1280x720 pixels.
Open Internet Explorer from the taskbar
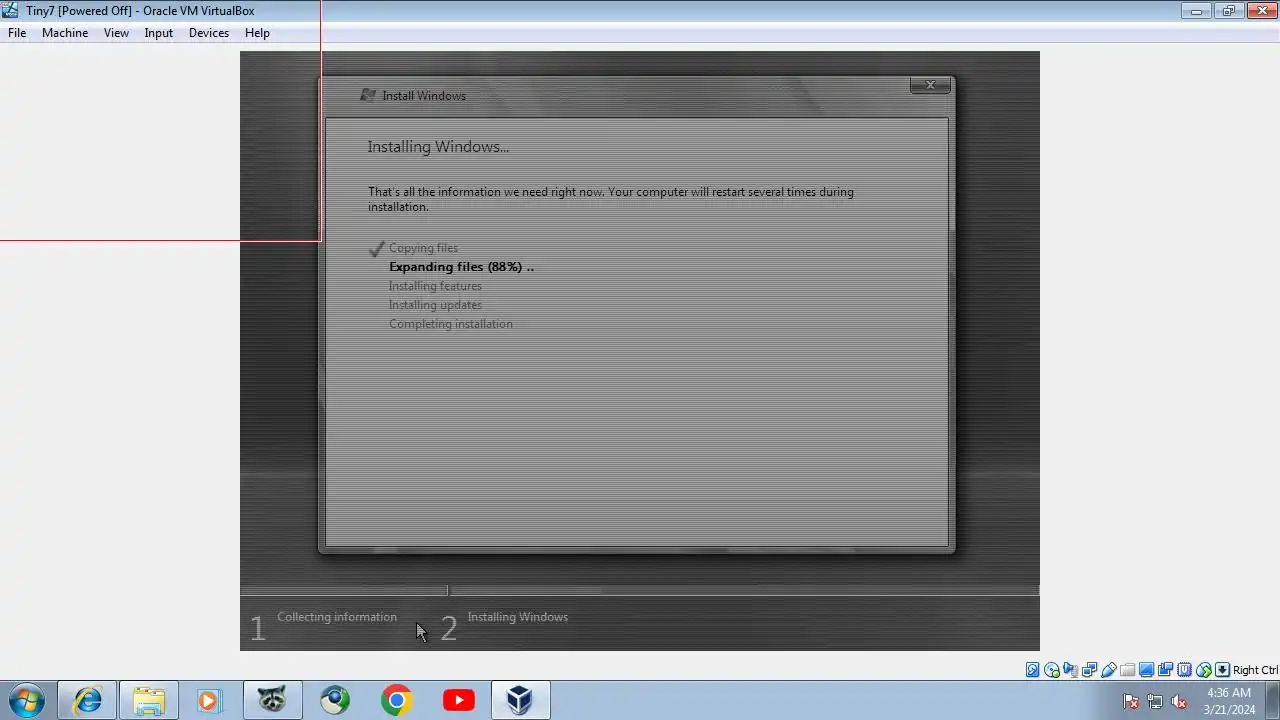(x=87, y=701)
